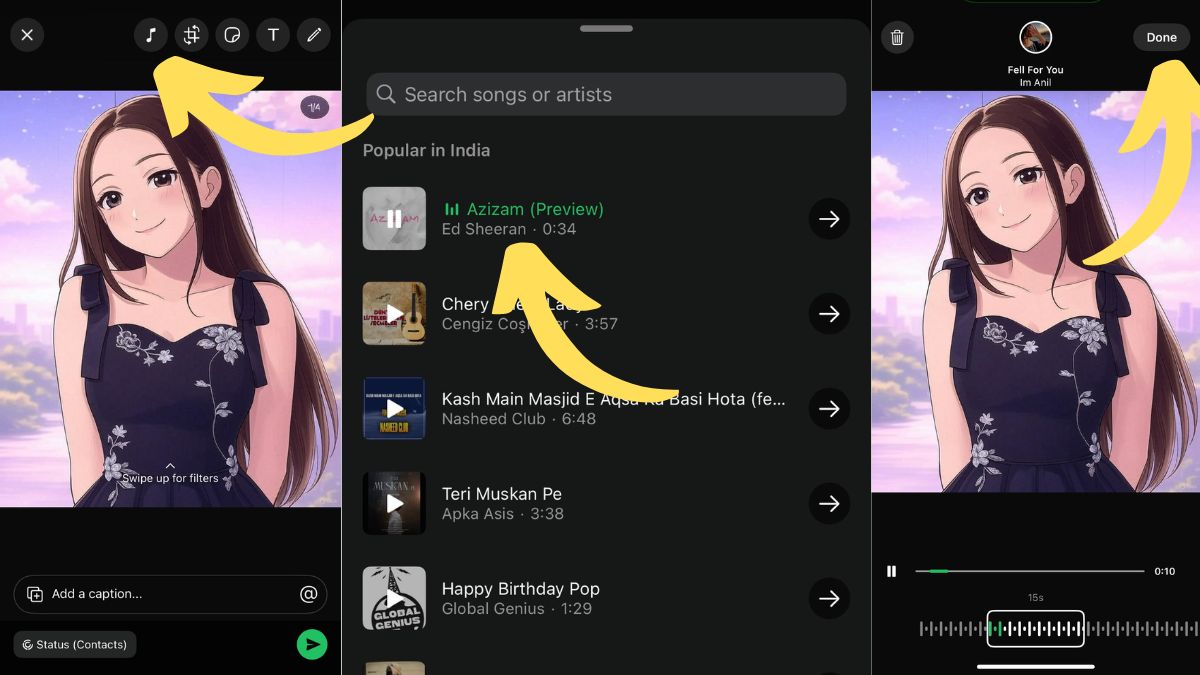Viewport: 1200px width, 675px height.
Task: Select the crop and rotate tool
Action: (x=191, y=35)
